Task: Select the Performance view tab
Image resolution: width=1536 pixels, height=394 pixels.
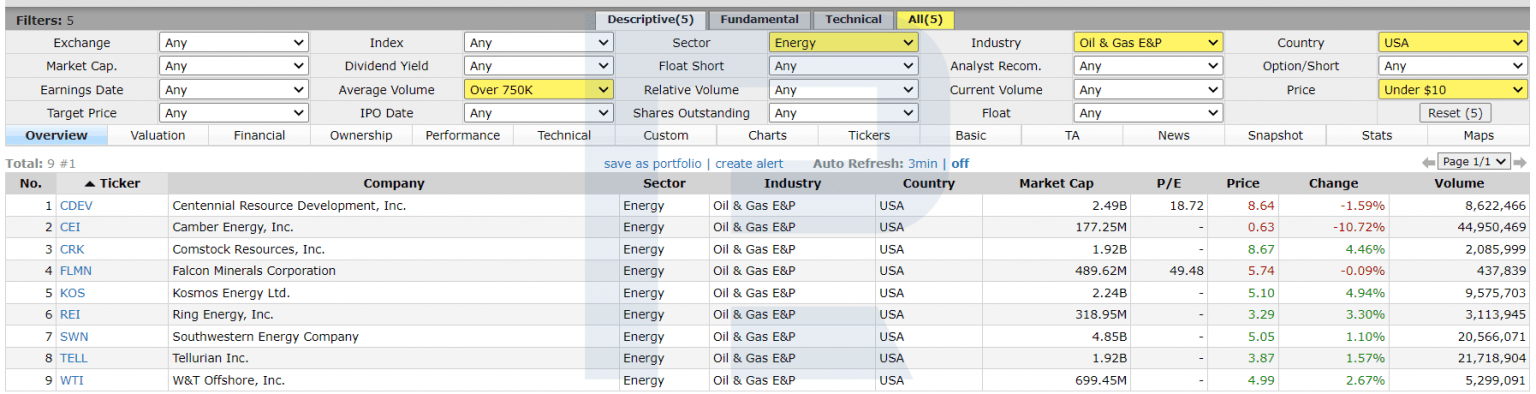Action: point(463,135)
